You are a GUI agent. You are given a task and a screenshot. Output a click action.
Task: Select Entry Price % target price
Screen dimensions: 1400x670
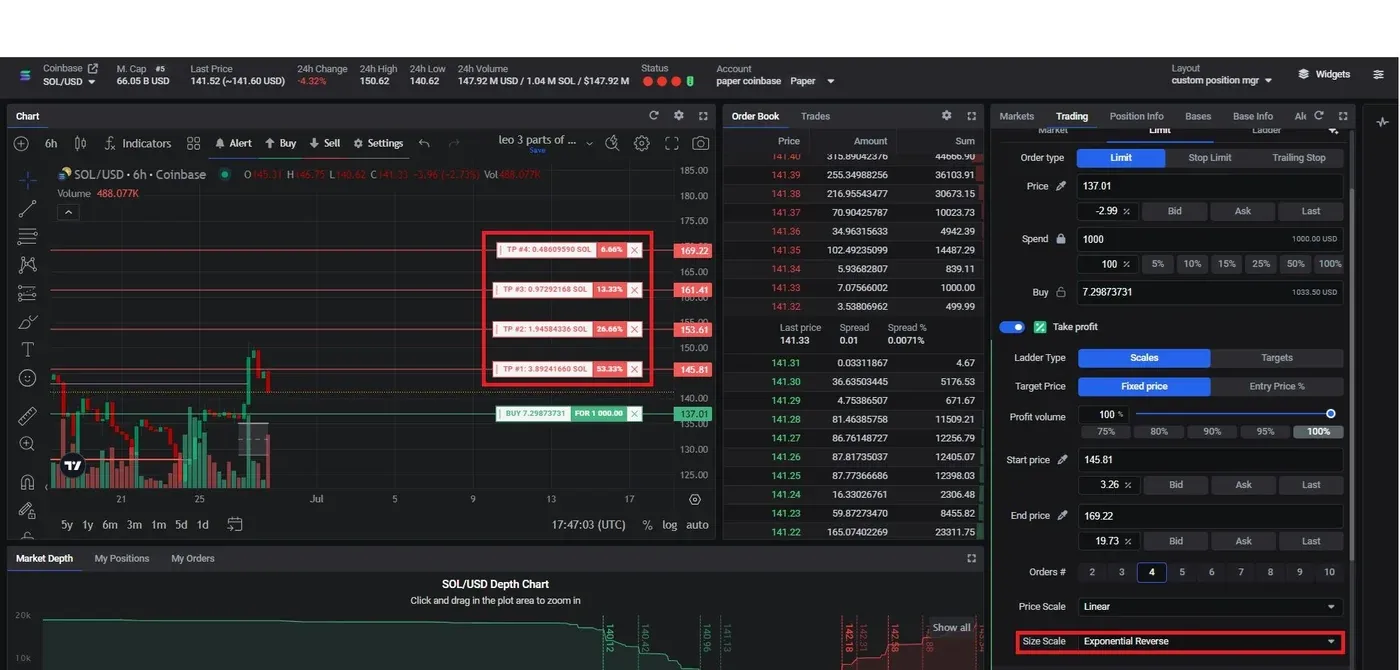[x=1277, y=386]
